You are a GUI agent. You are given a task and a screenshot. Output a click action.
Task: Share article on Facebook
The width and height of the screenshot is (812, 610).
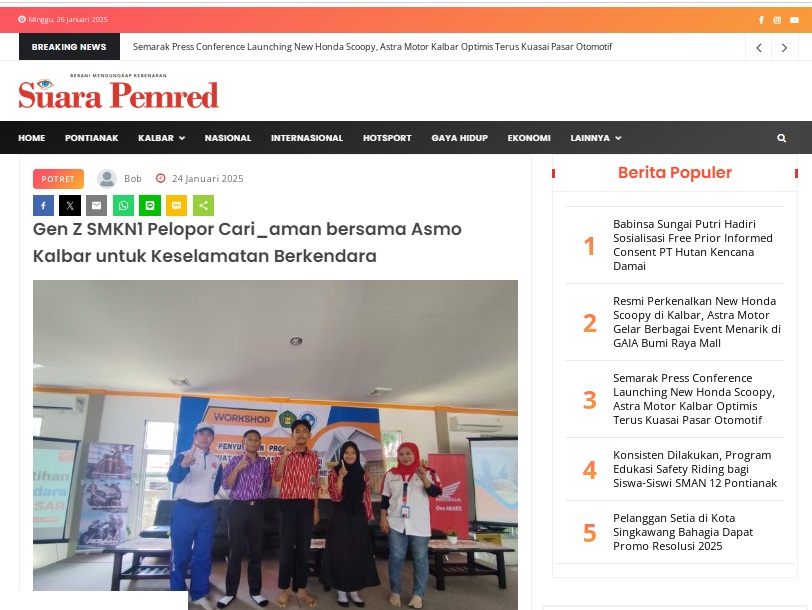point(44,206)
